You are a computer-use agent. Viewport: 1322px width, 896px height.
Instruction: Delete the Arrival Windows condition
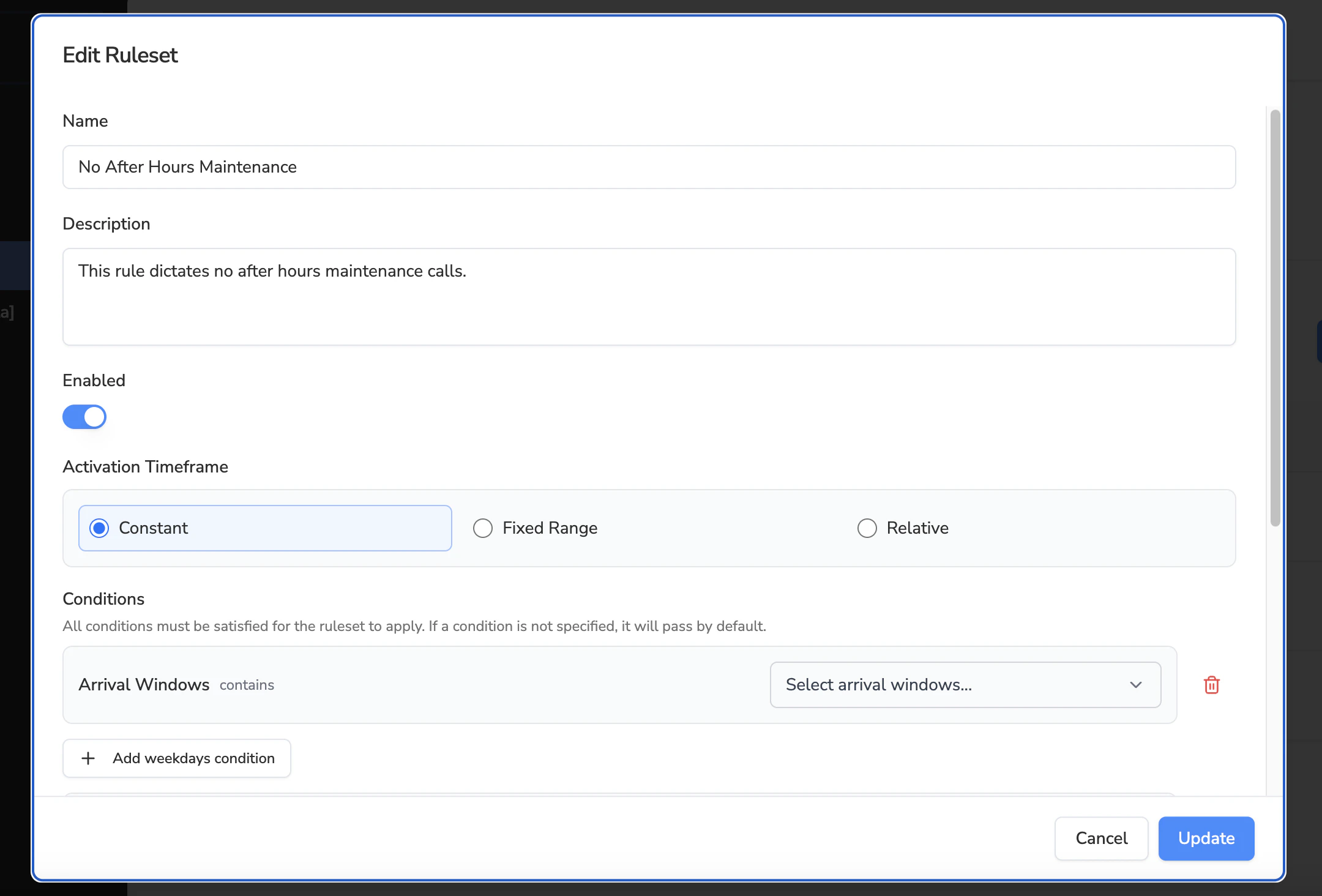tap(1211, 685)
